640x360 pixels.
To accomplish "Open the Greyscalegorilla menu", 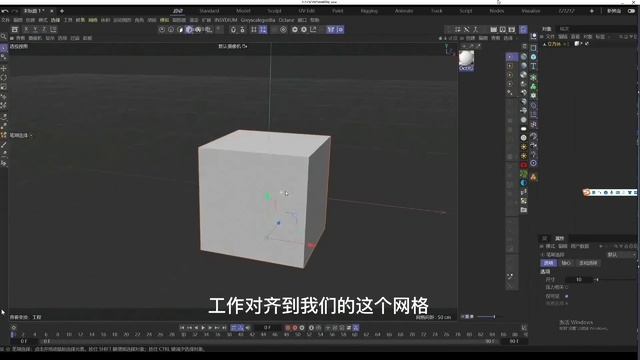I will point(258,20).
